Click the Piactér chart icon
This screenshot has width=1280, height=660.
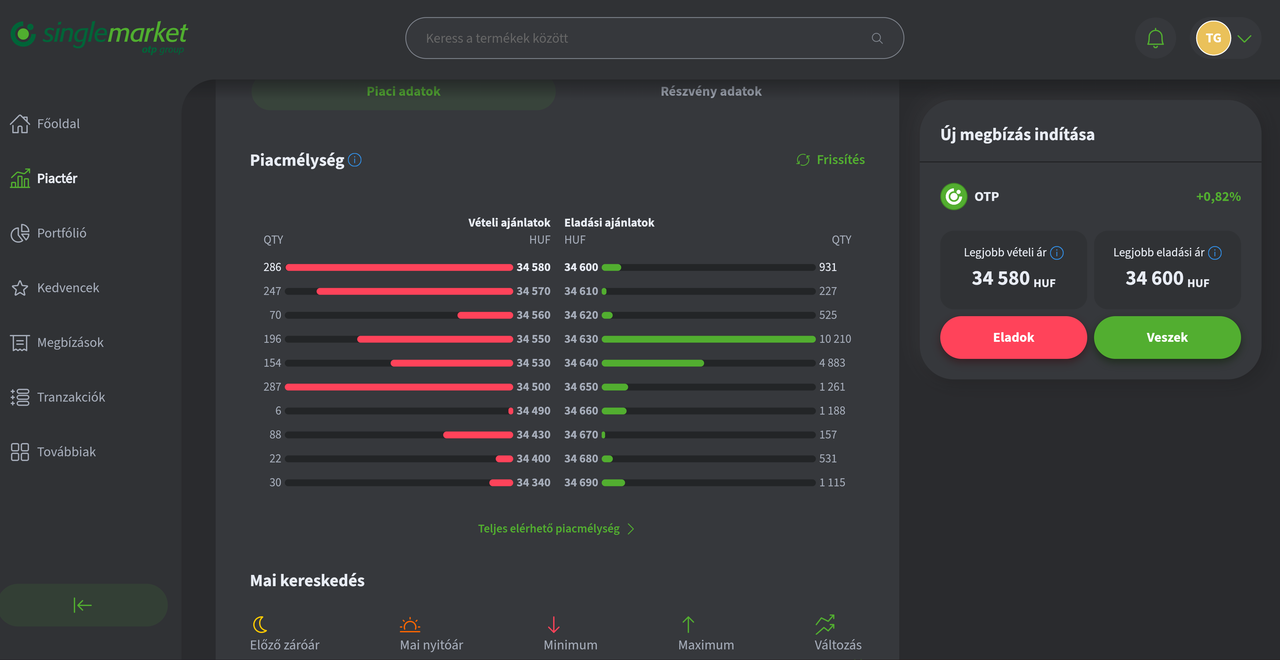pyautogui.click(x=20, y=178)
